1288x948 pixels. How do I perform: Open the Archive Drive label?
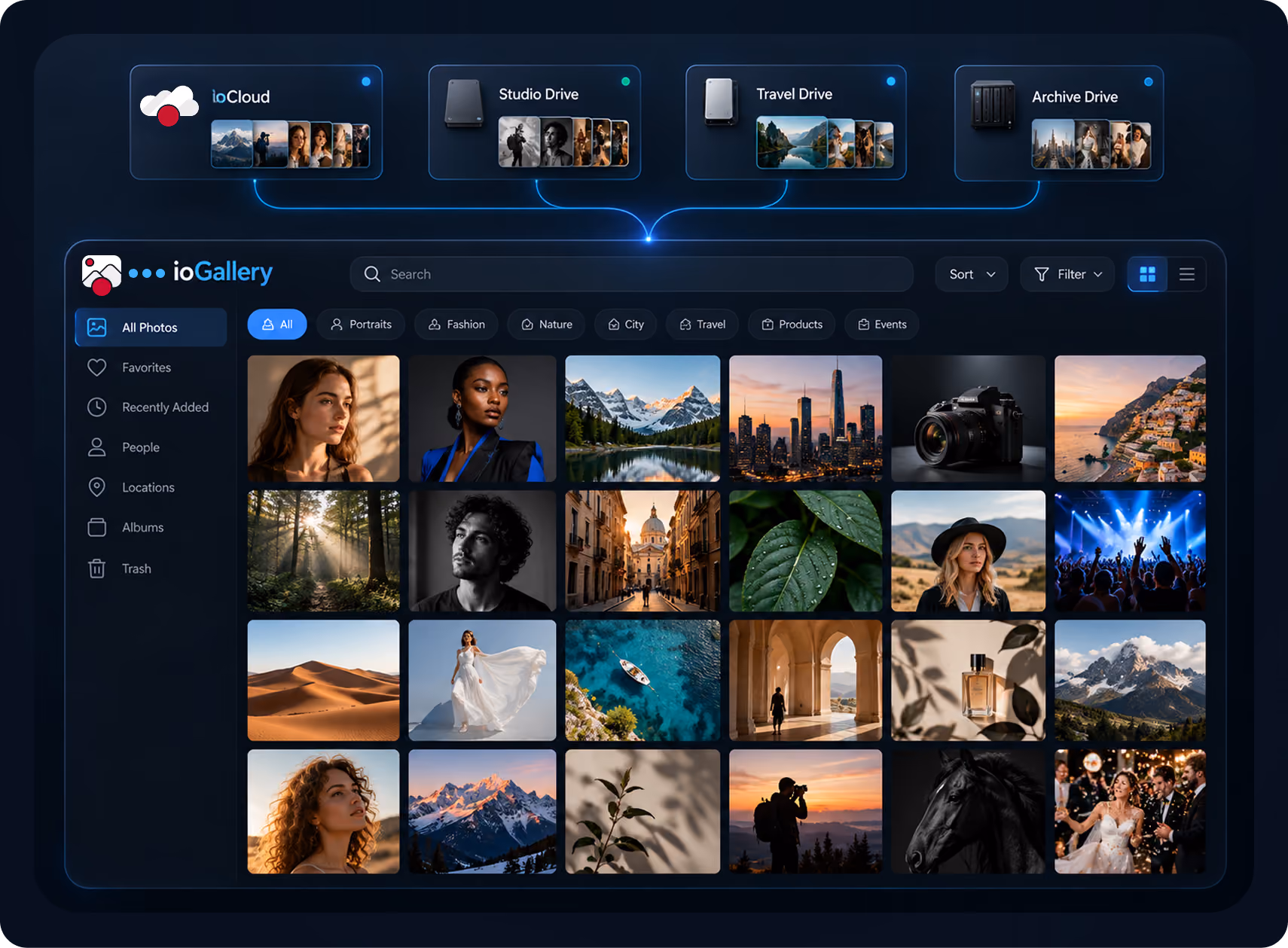(x=1075, y=96)
